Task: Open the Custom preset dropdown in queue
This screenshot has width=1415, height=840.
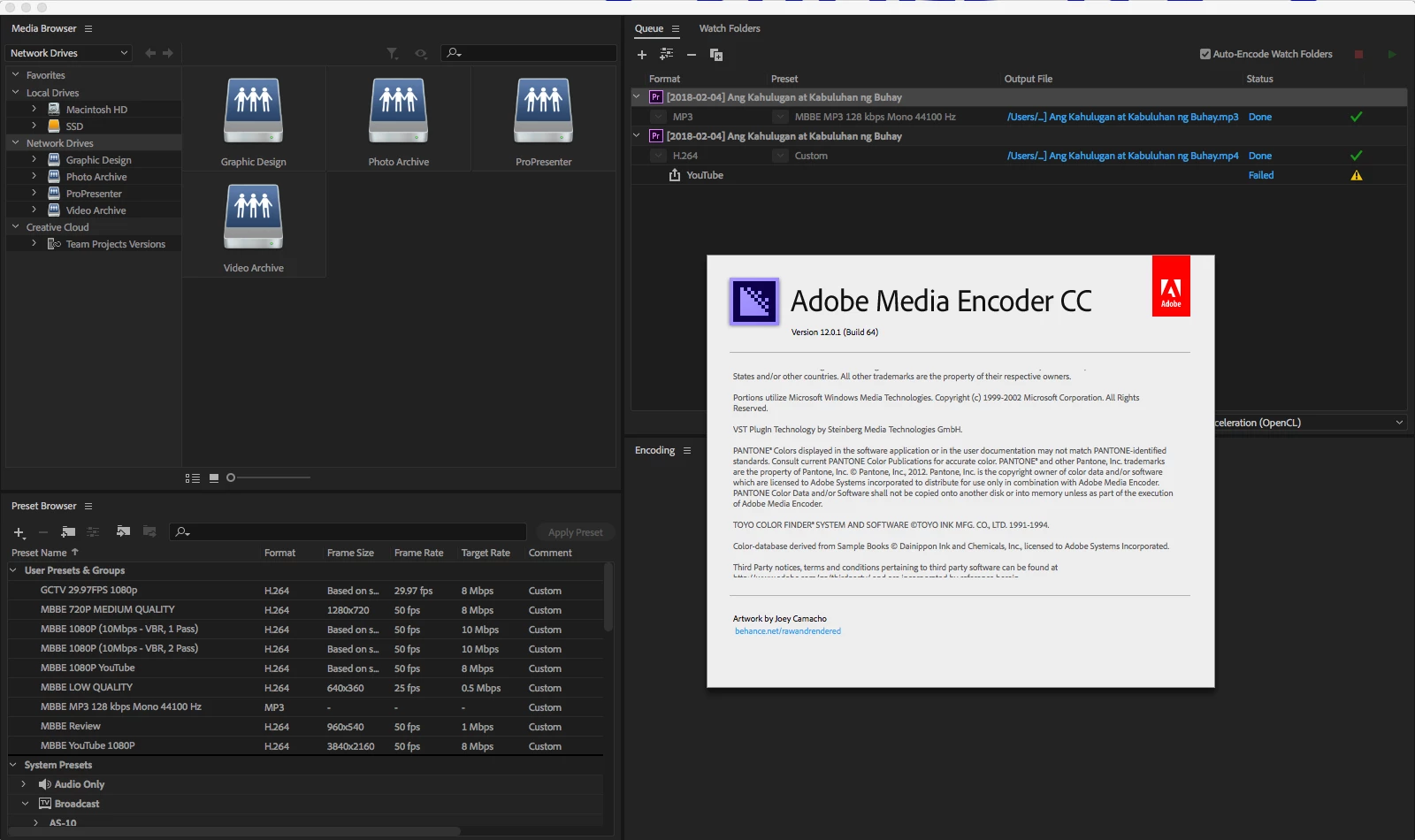Action: pyautogui.click(x=780, y=156)
